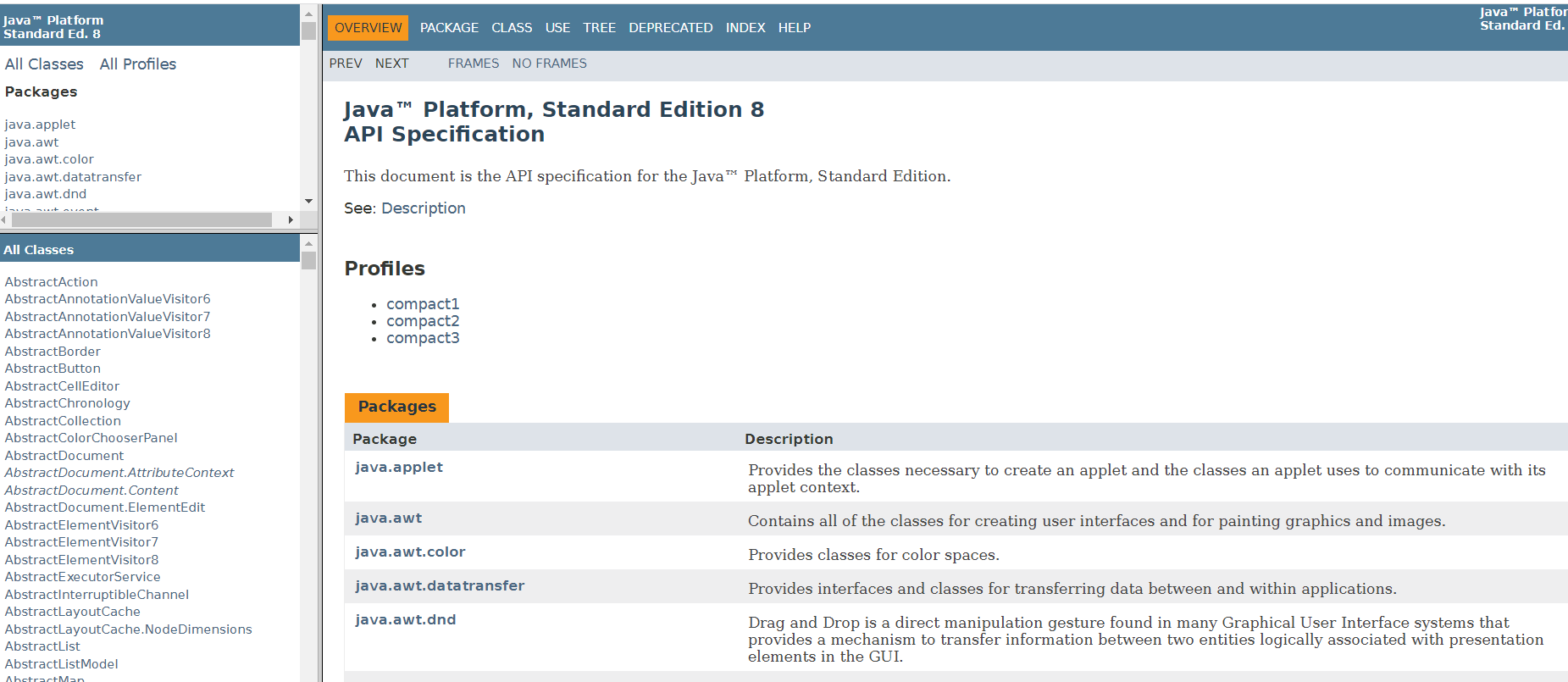Image resolution: width=1568 pixels, height=682 pixels.
Task: Open the AbstractCollection class
Action: (63, 421)
